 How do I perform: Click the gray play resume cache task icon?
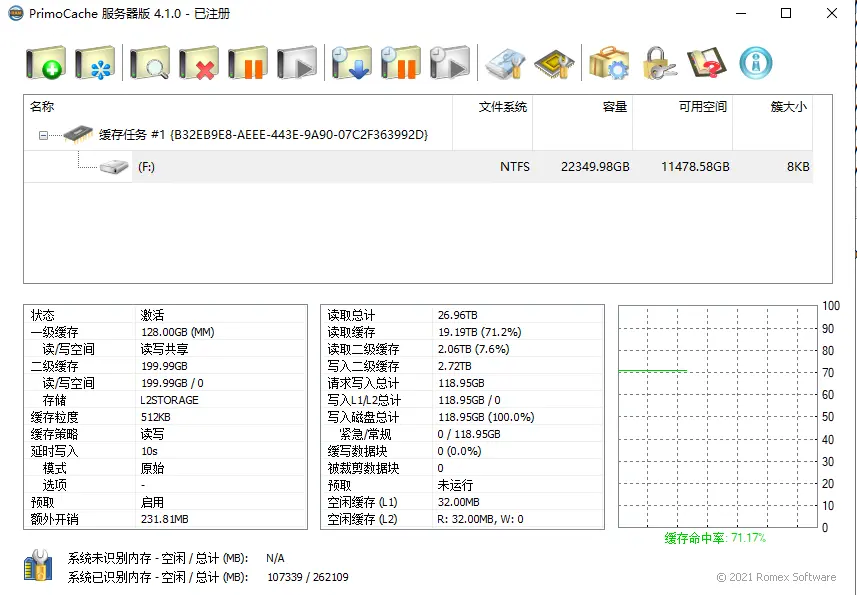click(297, 62)
